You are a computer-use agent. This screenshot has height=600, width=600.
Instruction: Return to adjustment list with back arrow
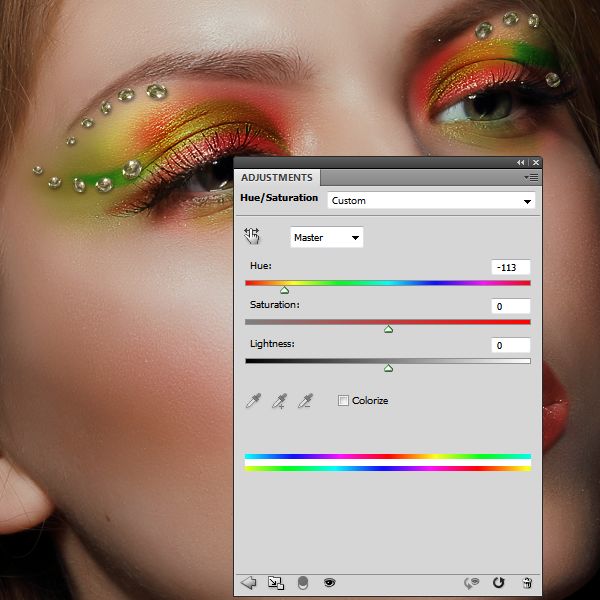(x=249, y=582)
